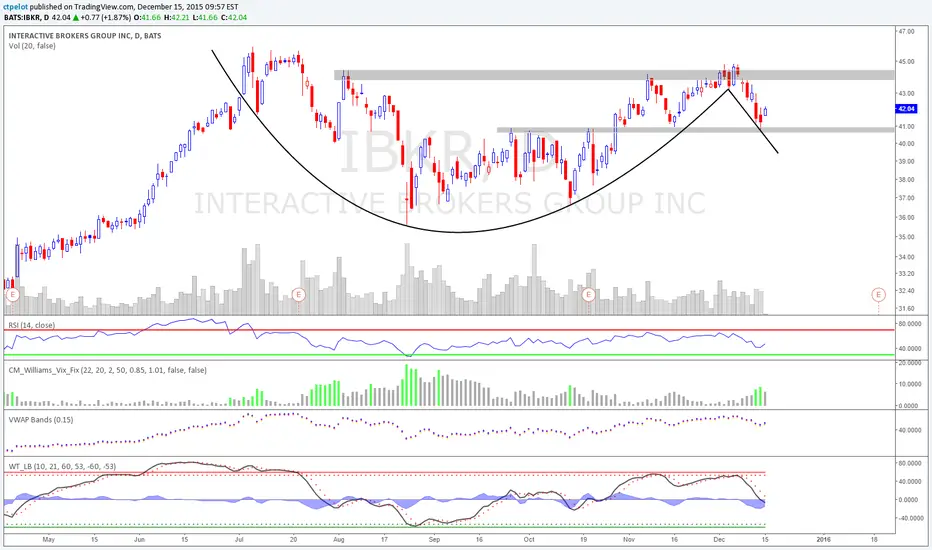Click the Vol (20, false) indicator label

32,46
